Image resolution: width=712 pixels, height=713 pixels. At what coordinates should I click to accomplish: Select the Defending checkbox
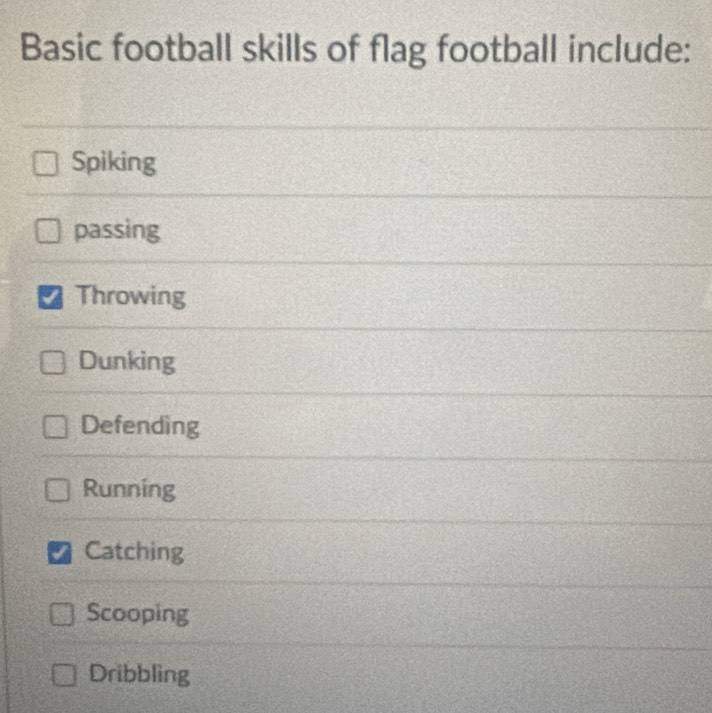pyautogui.click(x=55, y=427)
